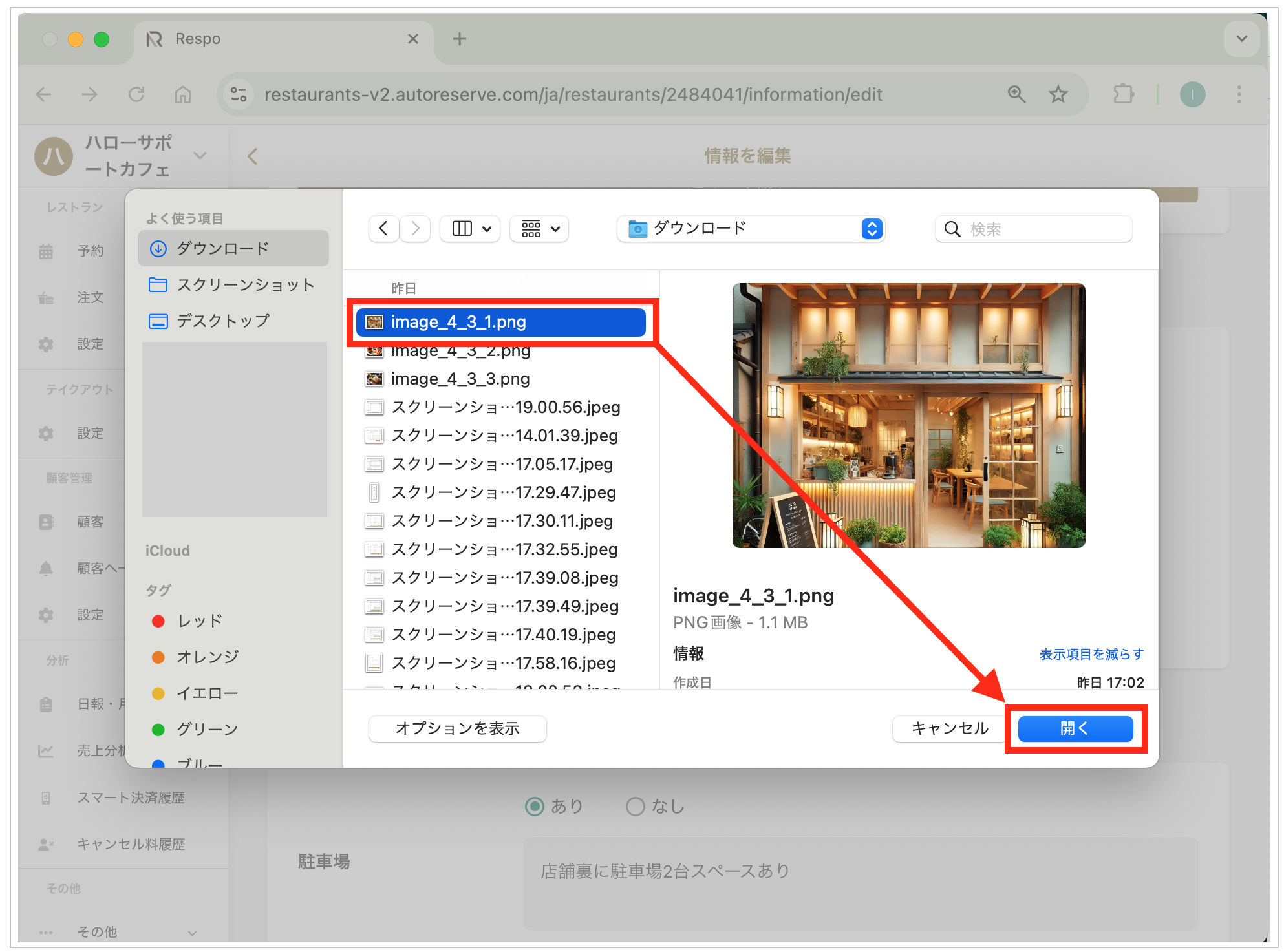Image resolution: width=1284 pixels, height=952 pixels.
Task: Click the browser home icon
Action: 183,95
